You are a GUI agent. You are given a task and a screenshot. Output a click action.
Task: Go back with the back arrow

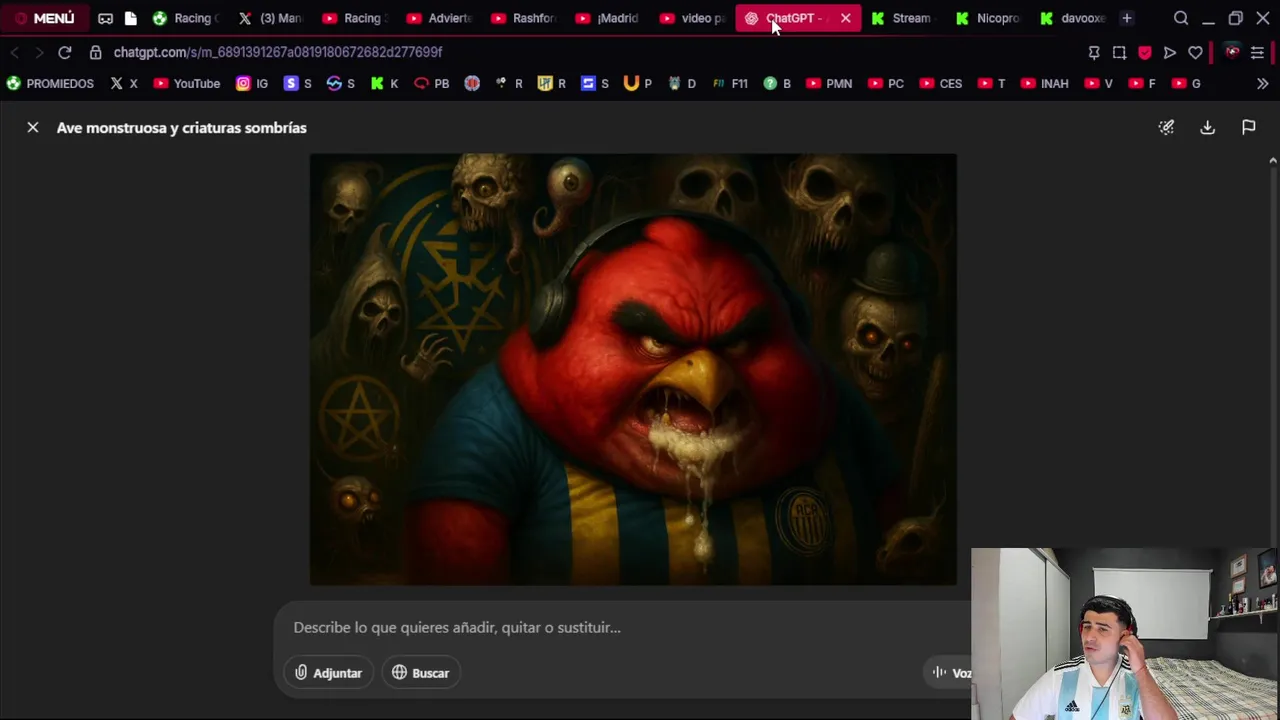15,52
